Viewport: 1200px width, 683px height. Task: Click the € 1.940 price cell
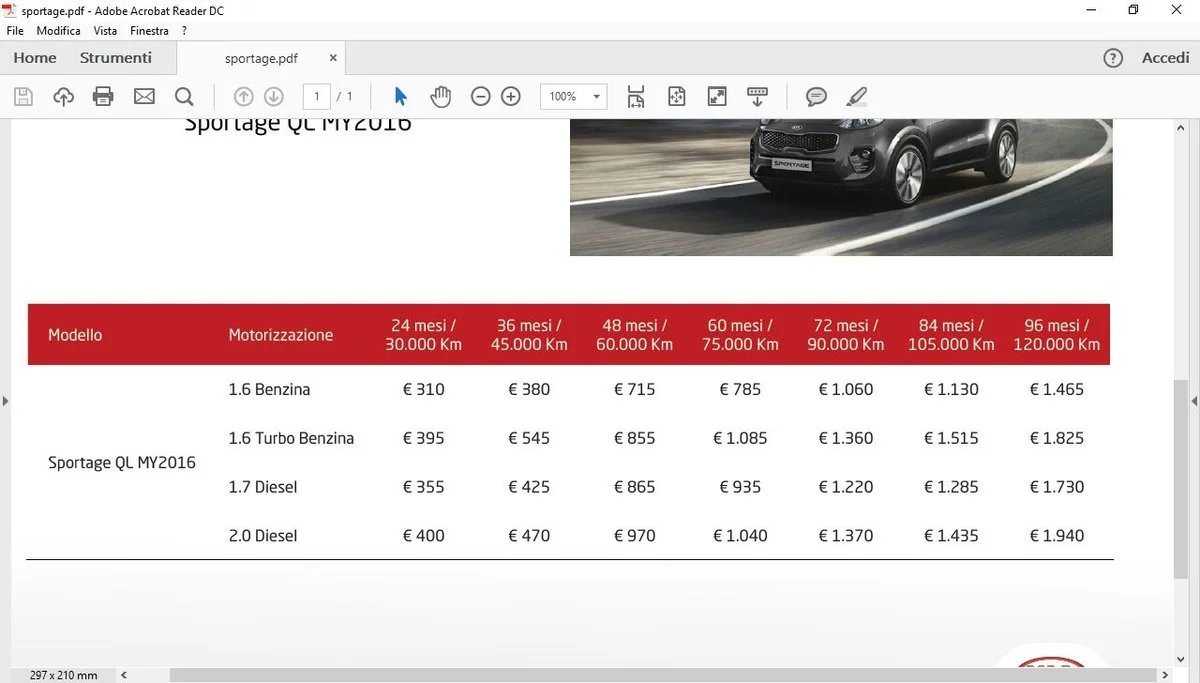(1057, 536)
